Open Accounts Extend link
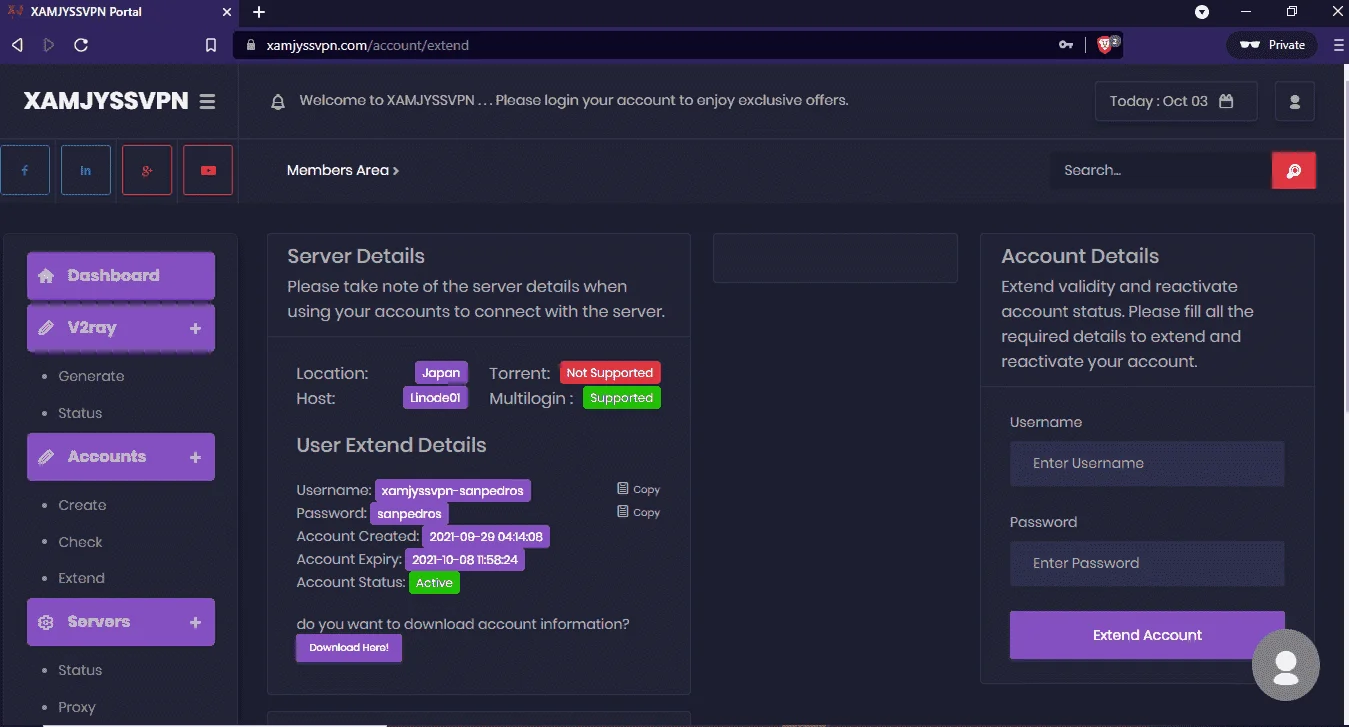The width and height of the screenshot is (1349, 727). [x=81, y=578]
